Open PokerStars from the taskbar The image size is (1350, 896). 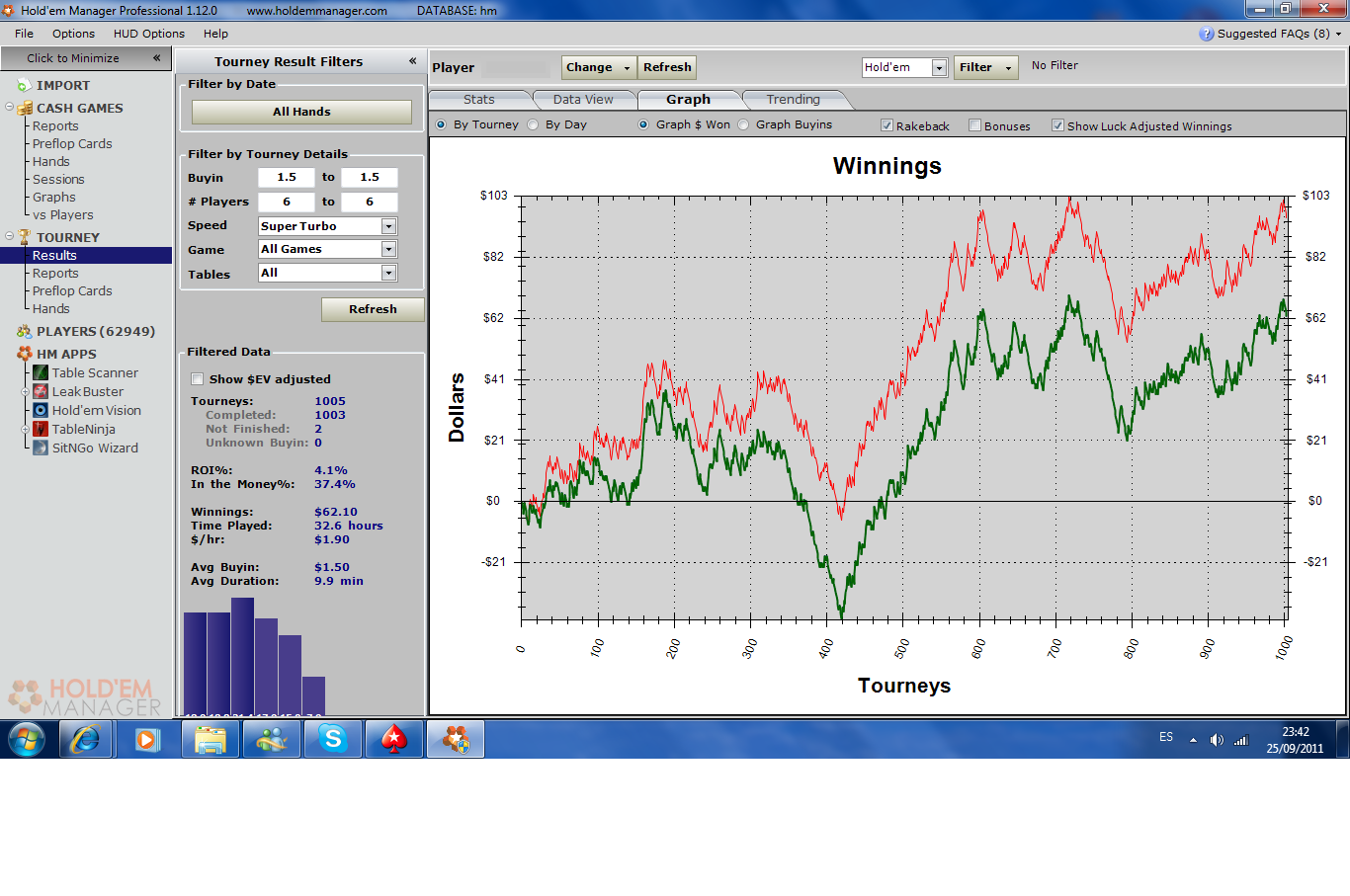click(394, 739)
